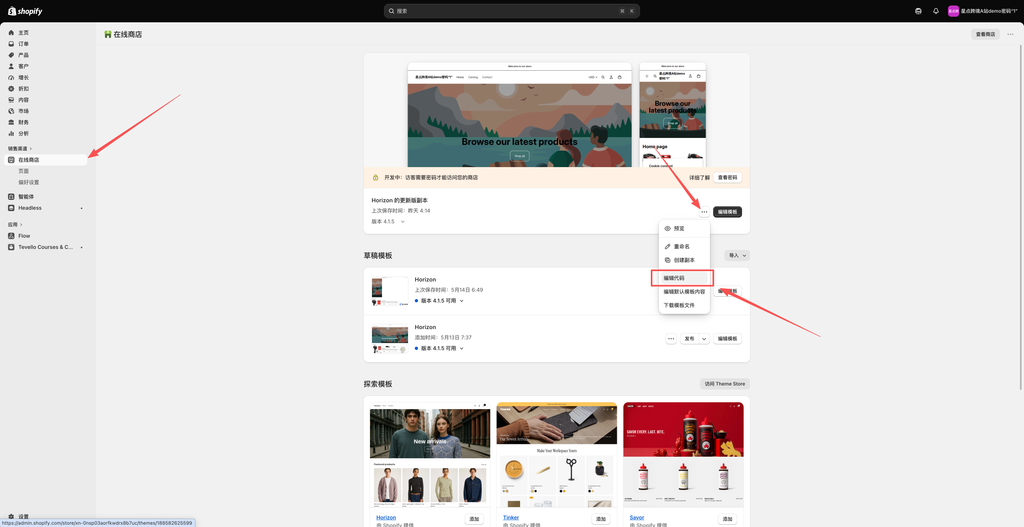Select 在线商店 online store in sidebar
This screenshot has height=527, width=1024.
point(45,159)
